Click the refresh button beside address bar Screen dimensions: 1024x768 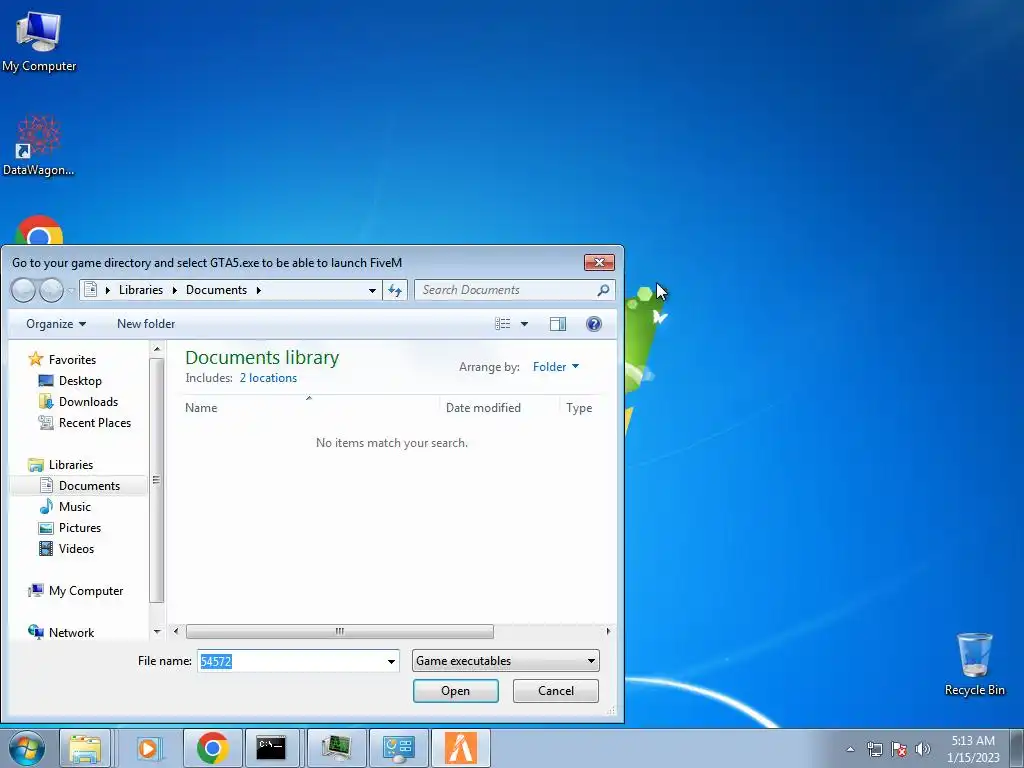(x=395, y=290)
